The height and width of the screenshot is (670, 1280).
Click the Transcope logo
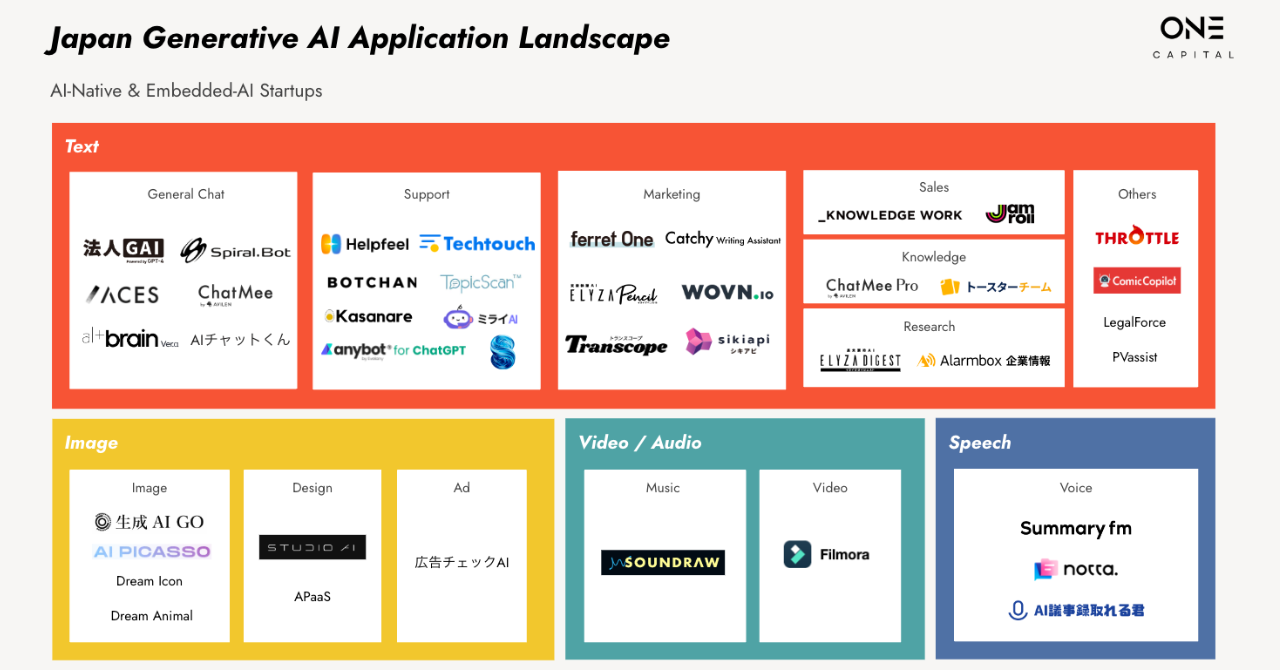(617, 346)
